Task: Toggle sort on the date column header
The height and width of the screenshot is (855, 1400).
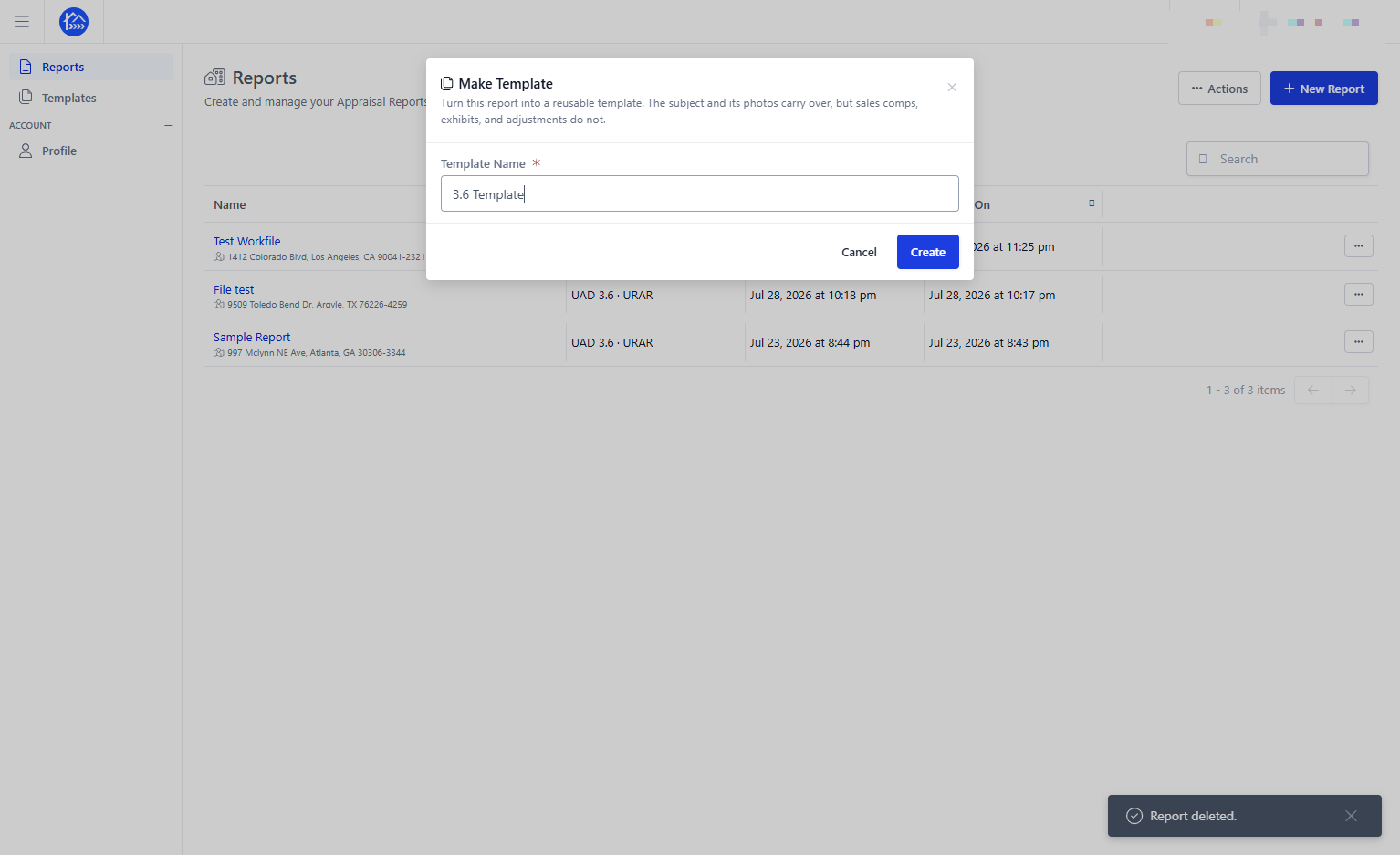Action: 1092,203
